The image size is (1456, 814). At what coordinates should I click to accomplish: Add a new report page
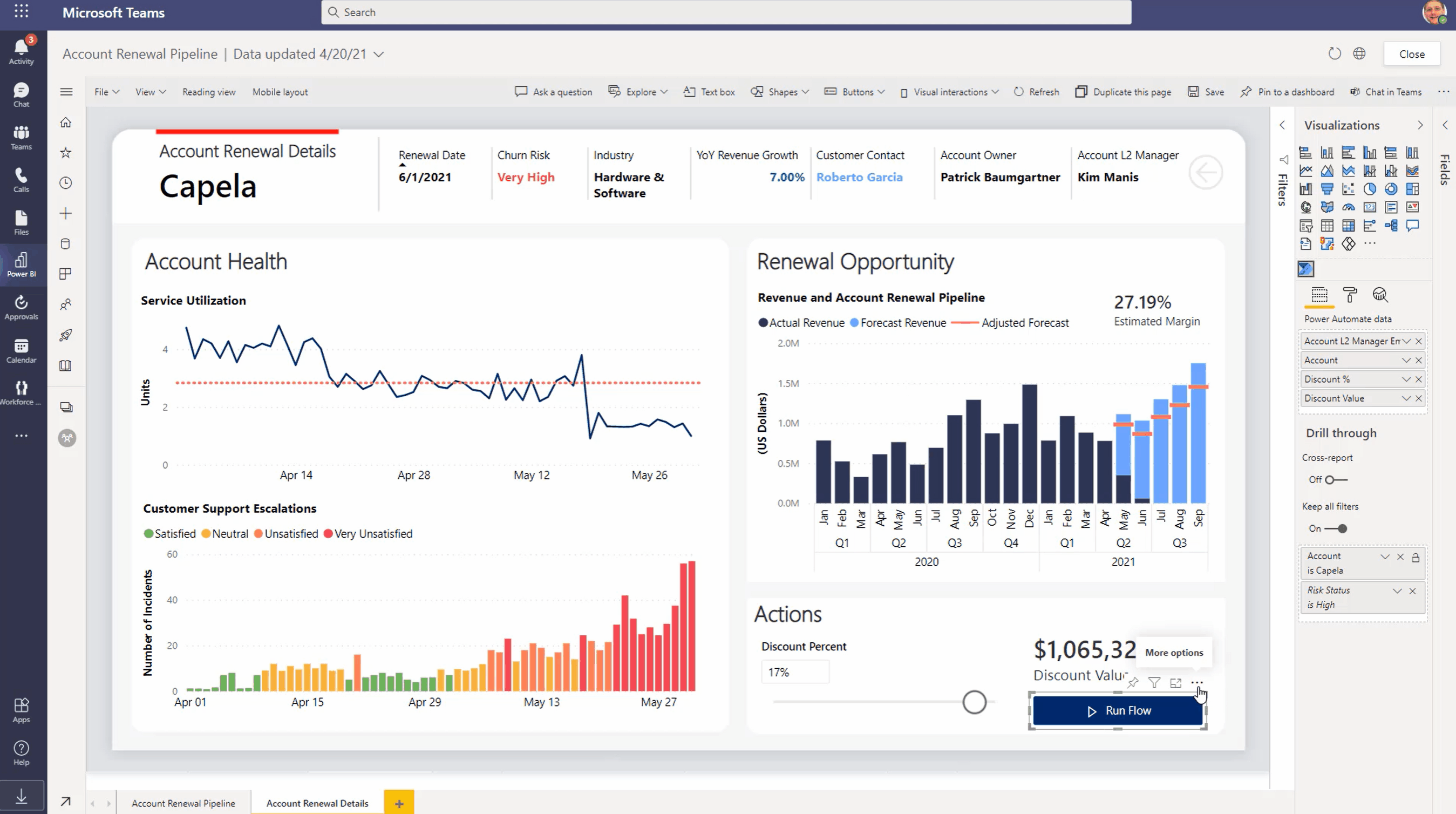(x=399, y=803)
